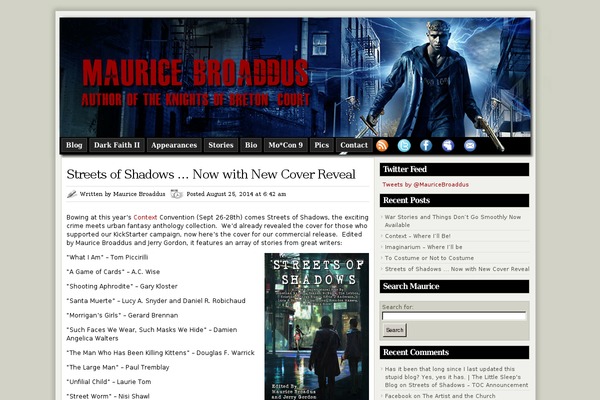Viewport: 600px width, 400px height.
Task: Click the Twitter Feed heading
Action: (454, 170)
